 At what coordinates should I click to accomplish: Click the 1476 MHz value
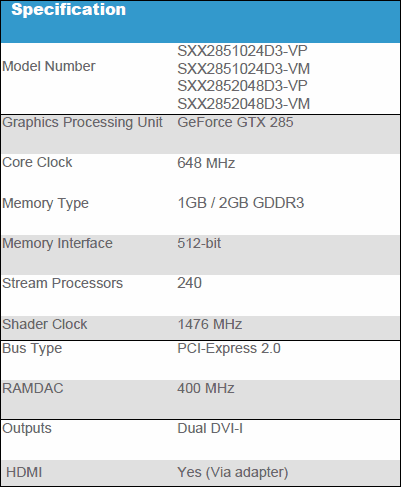click(210, 324)
